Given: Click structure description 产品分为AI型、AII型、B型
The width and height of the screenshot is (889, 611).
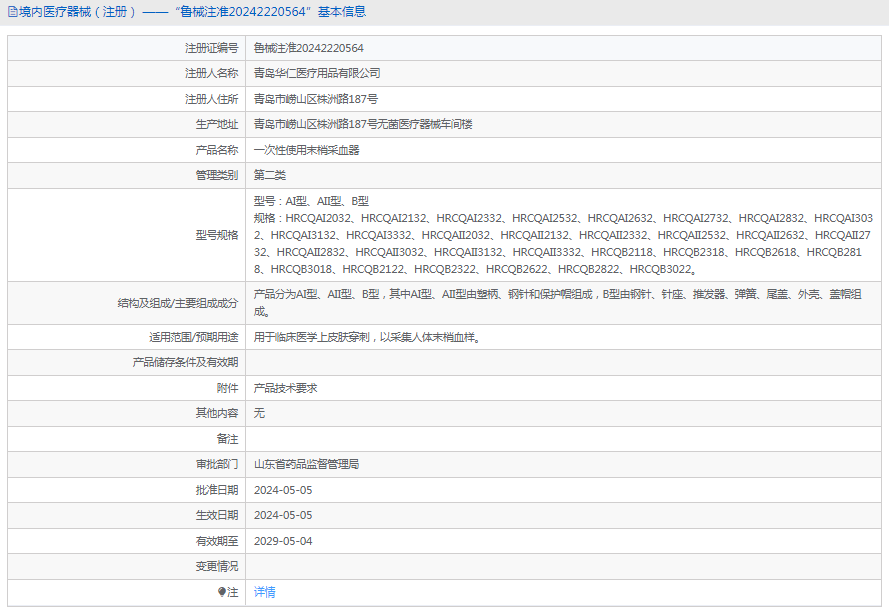Looking at the screenshot, I should click(557, 303).
